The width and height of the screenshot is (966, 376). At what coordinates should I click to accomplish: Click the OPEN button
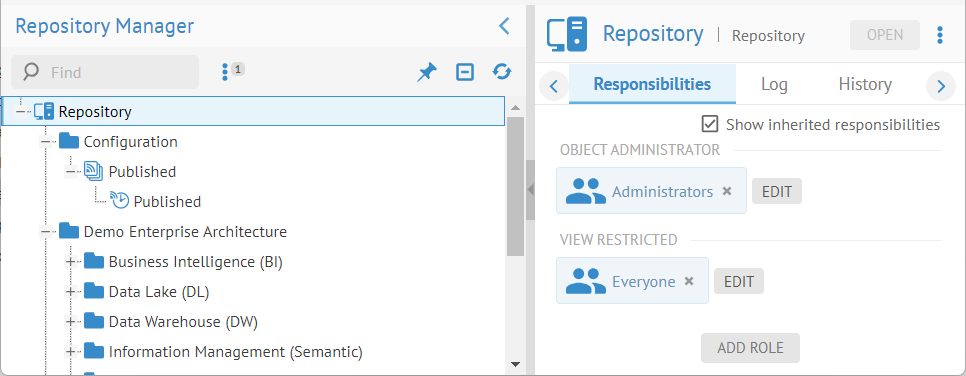point(885,35)
